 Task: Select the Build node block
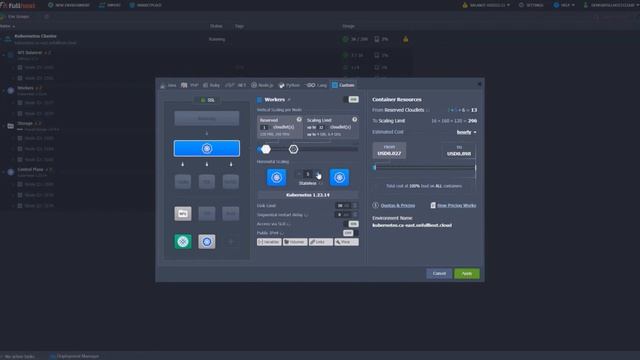coord(231,213)
